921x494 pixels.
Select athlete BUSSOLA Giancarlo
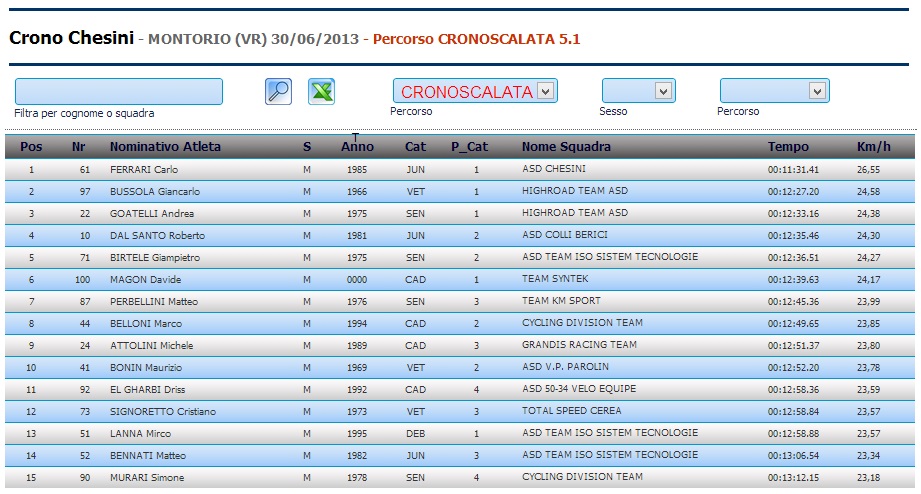154,191
